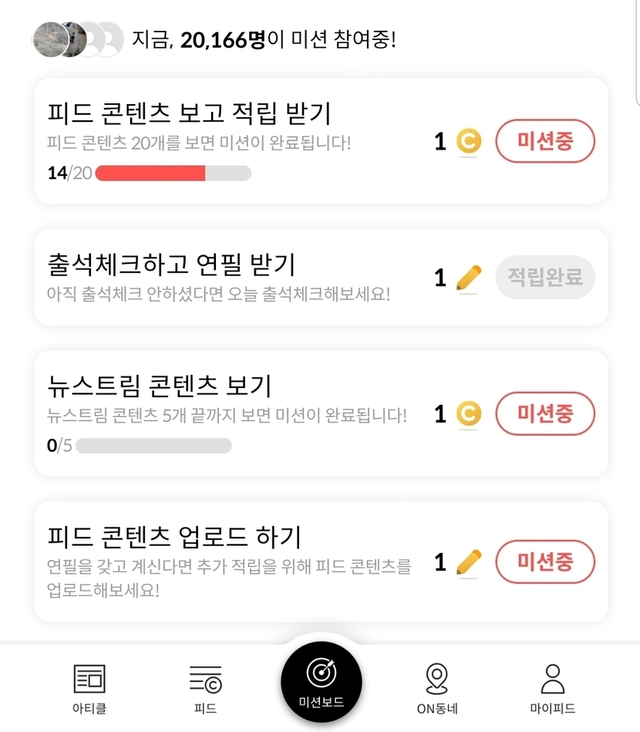
Task: Tap the coin icon on 뉴스트림 mission
Action: point(468,414)
